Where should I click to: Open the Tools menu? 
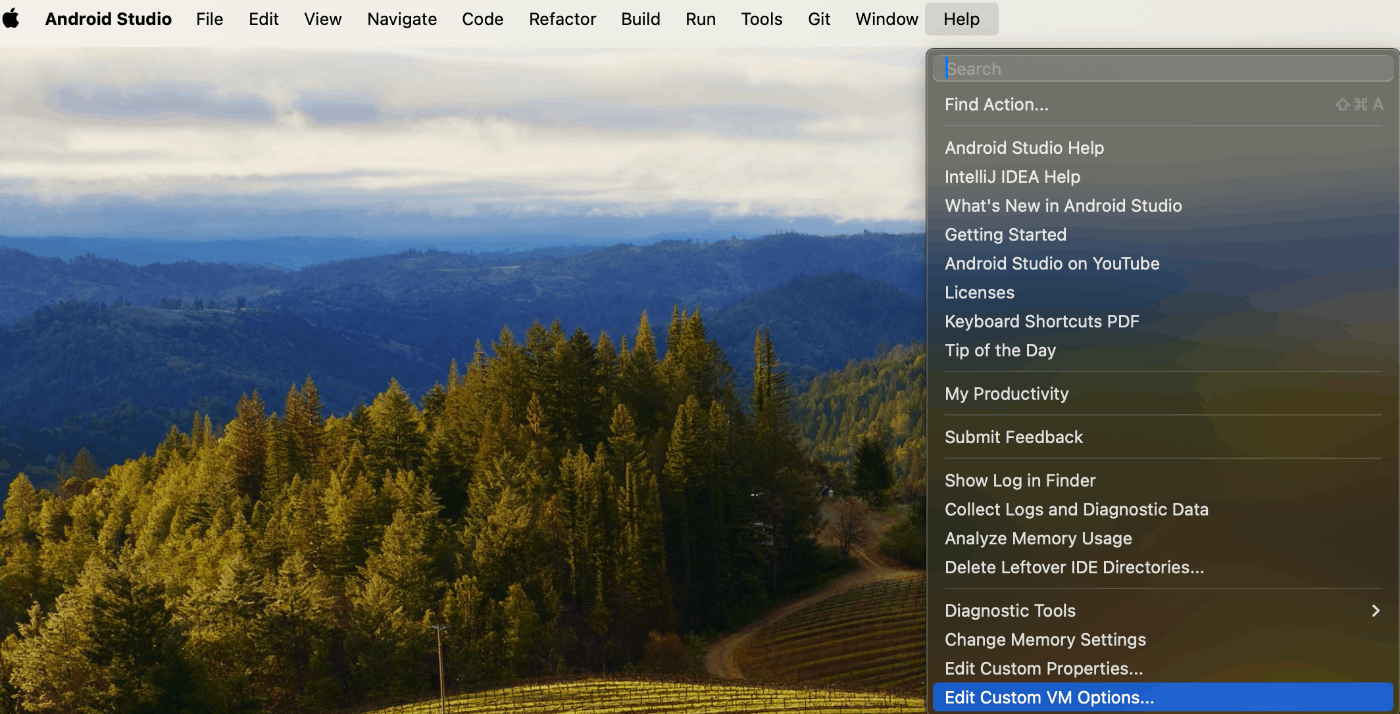pyautogui.click(x=761, y=19)
